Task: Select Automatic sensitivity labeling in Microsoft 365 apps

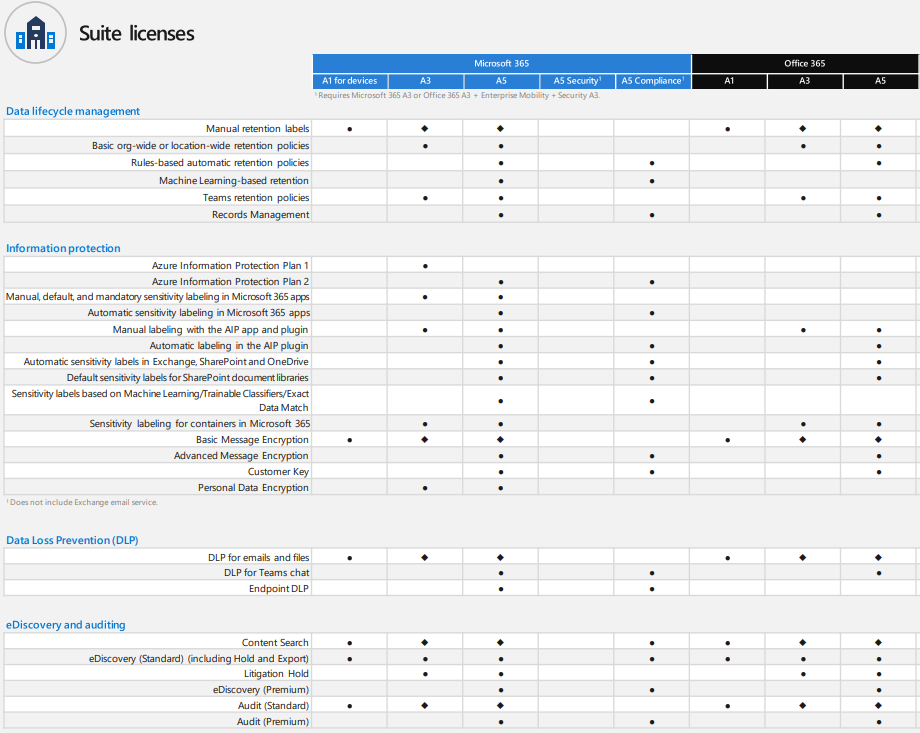Action: click(199, 313)
